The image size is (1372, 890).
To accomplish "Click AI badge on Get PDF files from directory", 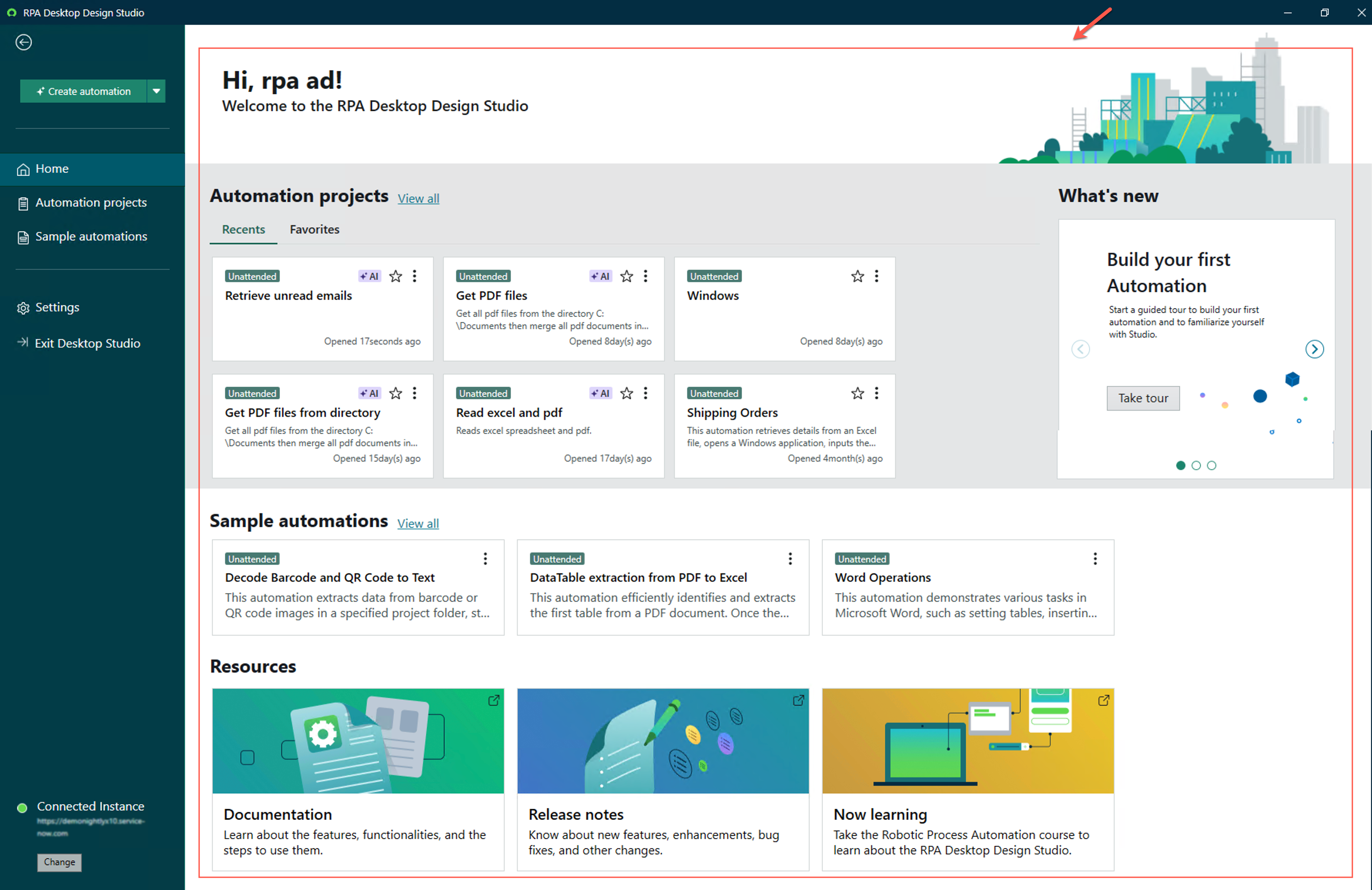I will point(369,393).
